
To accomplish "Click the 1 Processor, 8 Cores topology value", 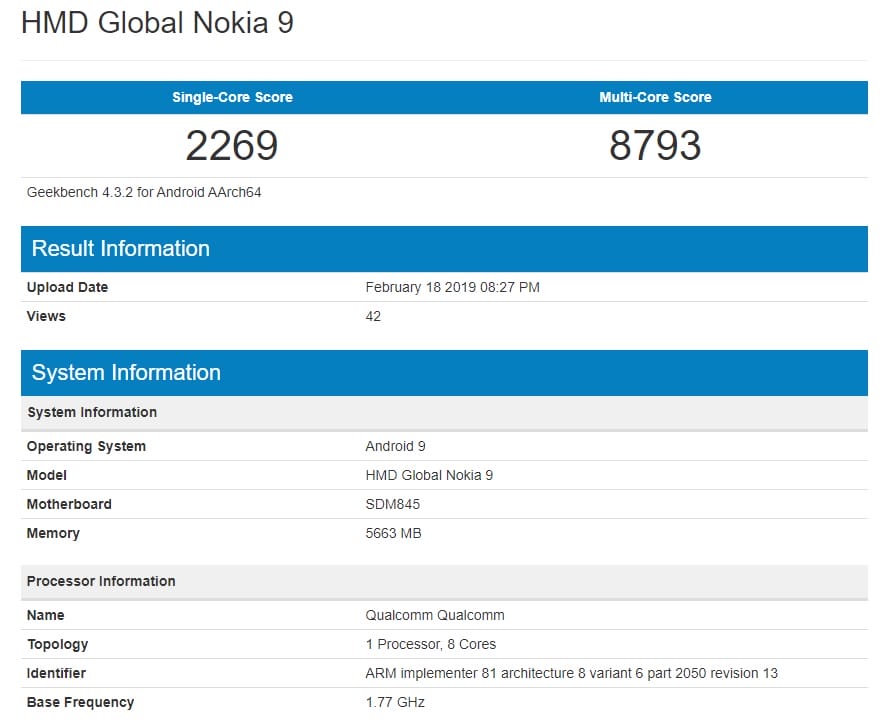I will (430, 644).
